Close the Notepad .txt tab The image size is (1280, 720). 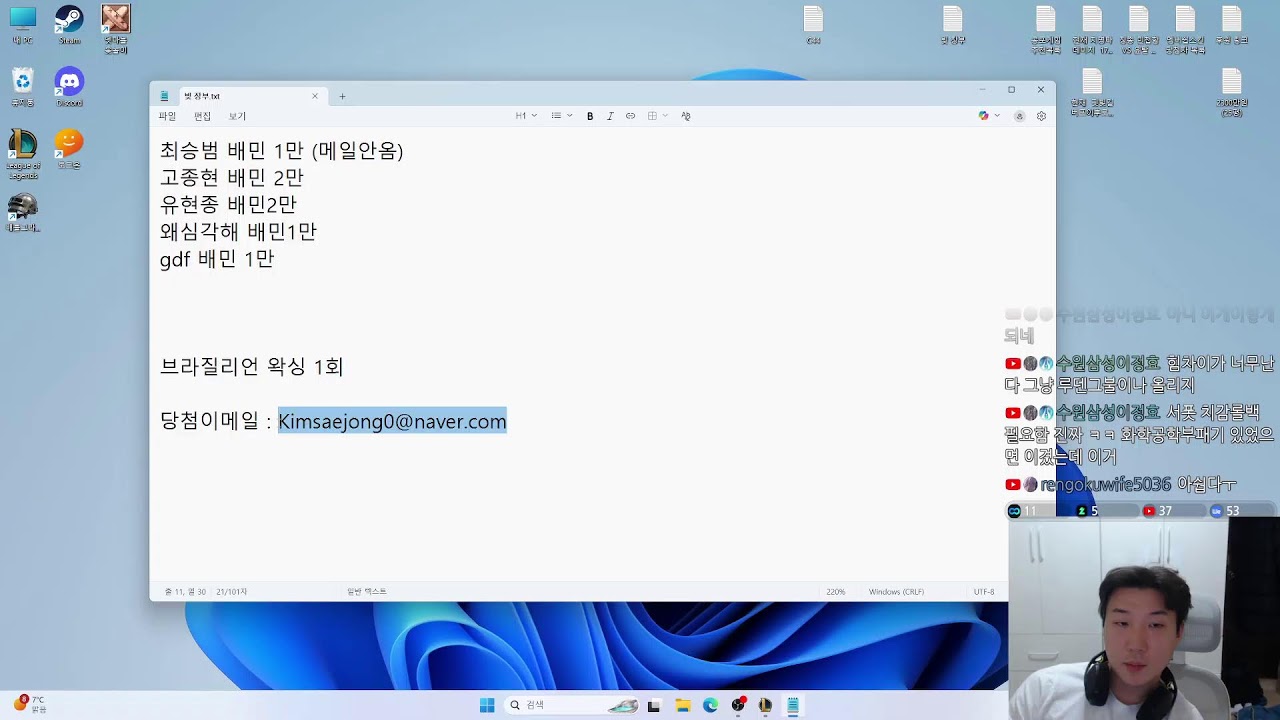pos(315,96)
